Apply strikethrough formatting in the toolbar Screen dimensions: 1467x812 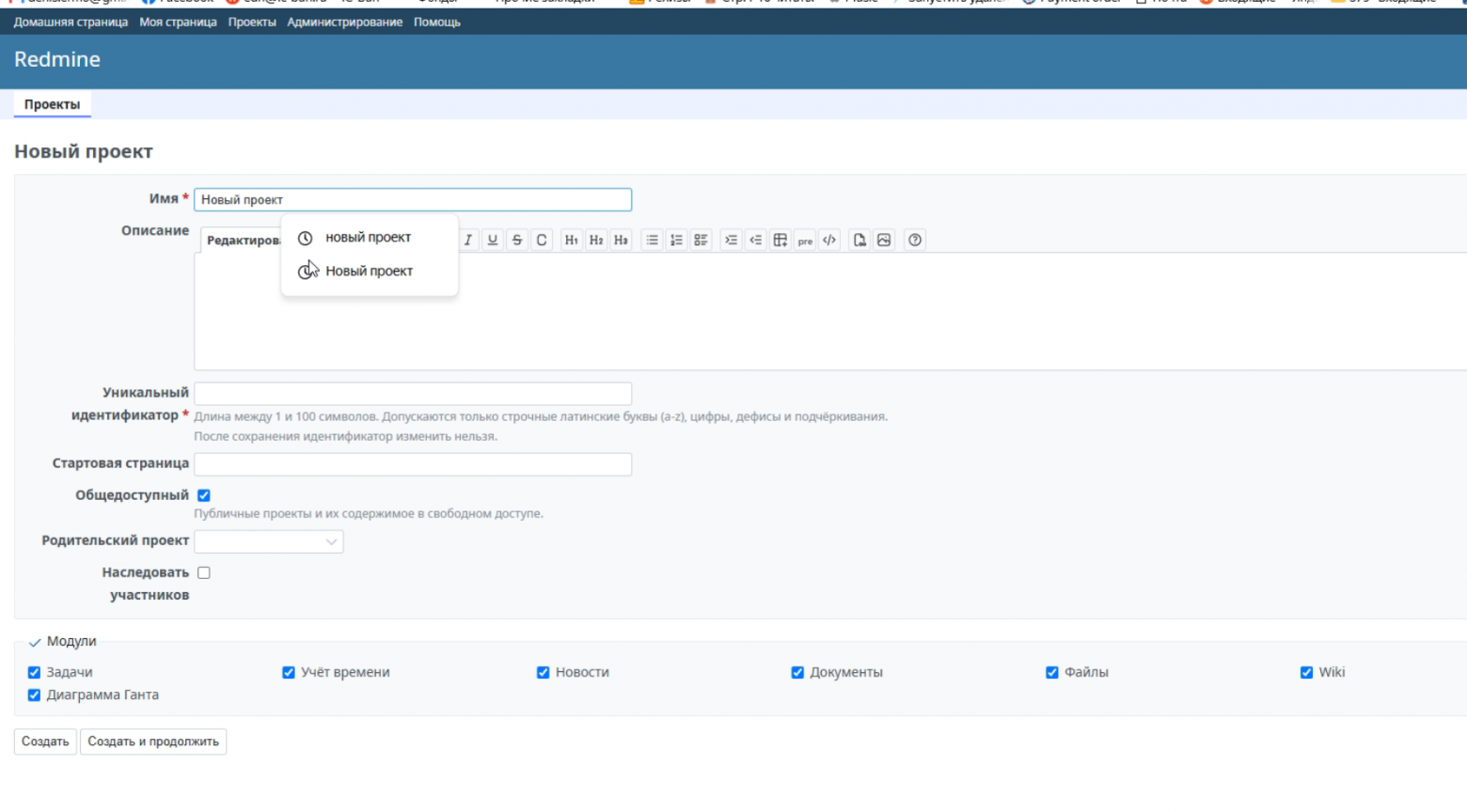point(516,240)
